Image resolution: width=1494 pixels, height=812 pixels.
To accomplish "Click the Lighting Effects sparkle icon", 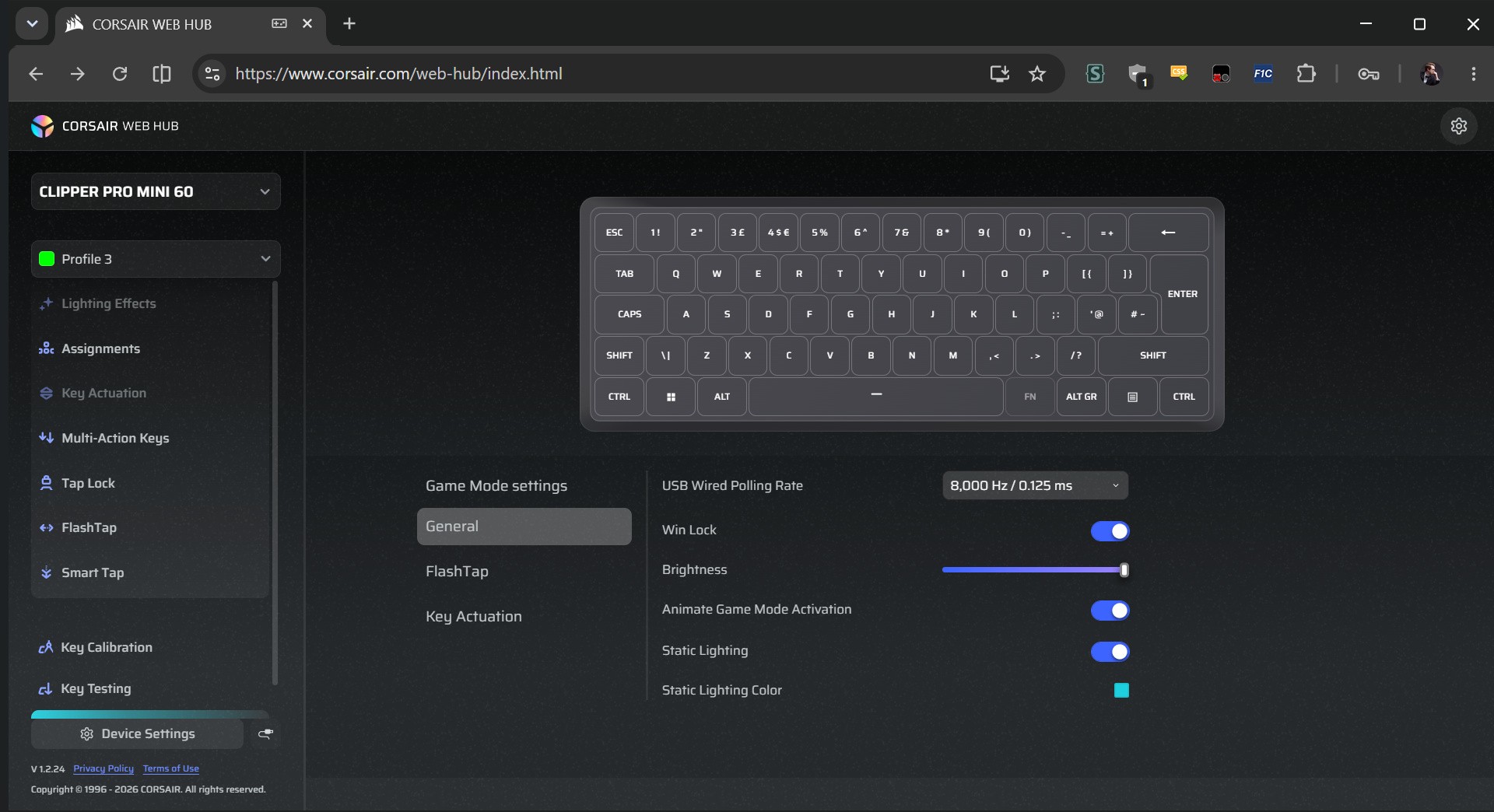I will (x=46, y=303).
